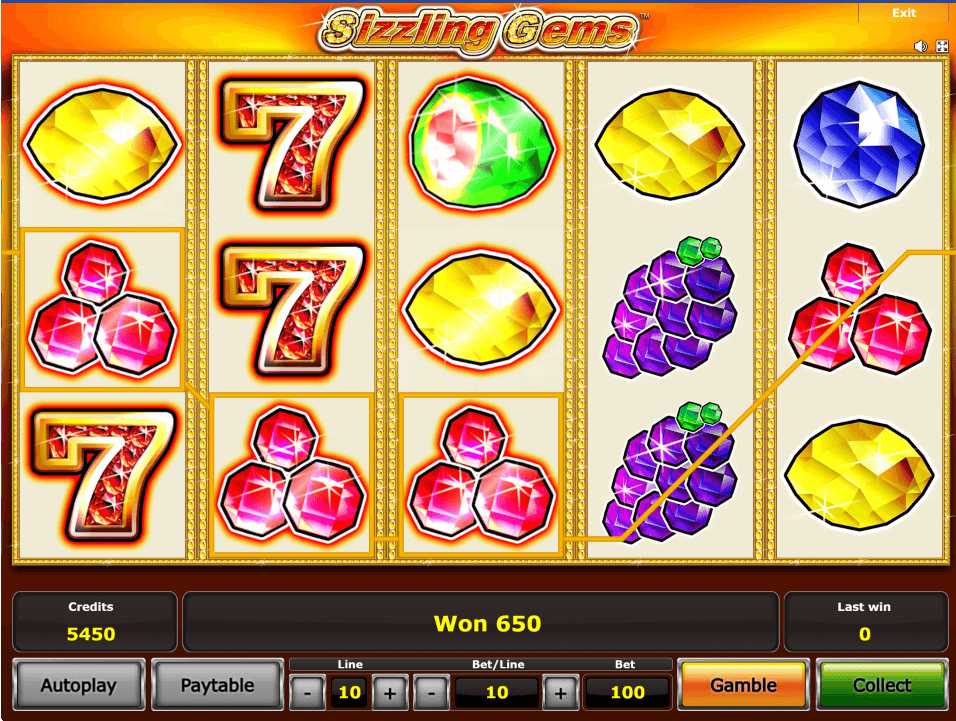Select the top red seven in reel two
The width and height of the screenshot is (956, 721).
[x=293, y=144]
